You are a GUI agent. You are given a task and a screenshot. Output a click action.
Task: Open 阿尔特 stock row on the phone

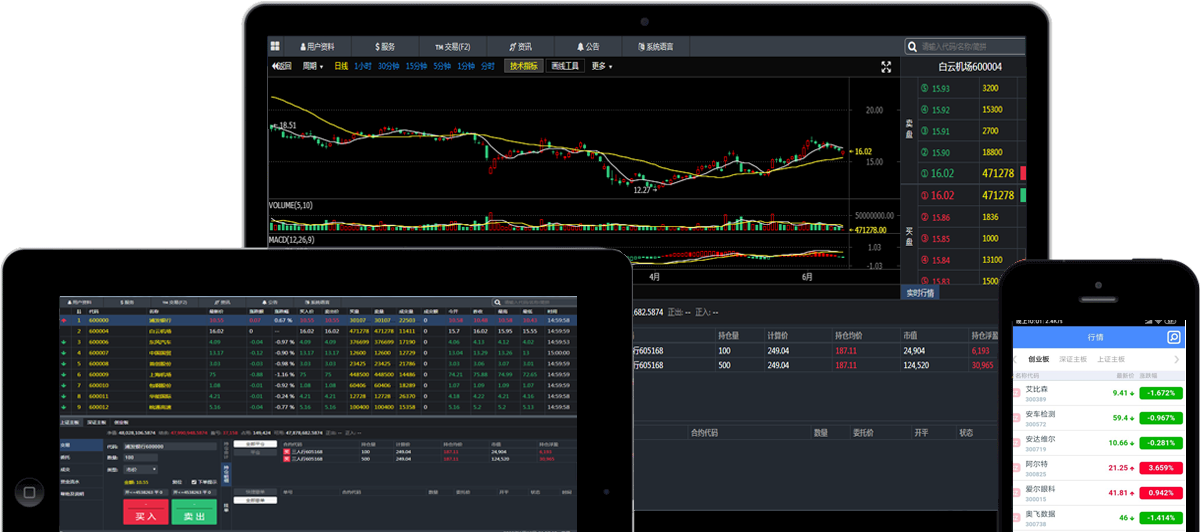(1099, 468)
